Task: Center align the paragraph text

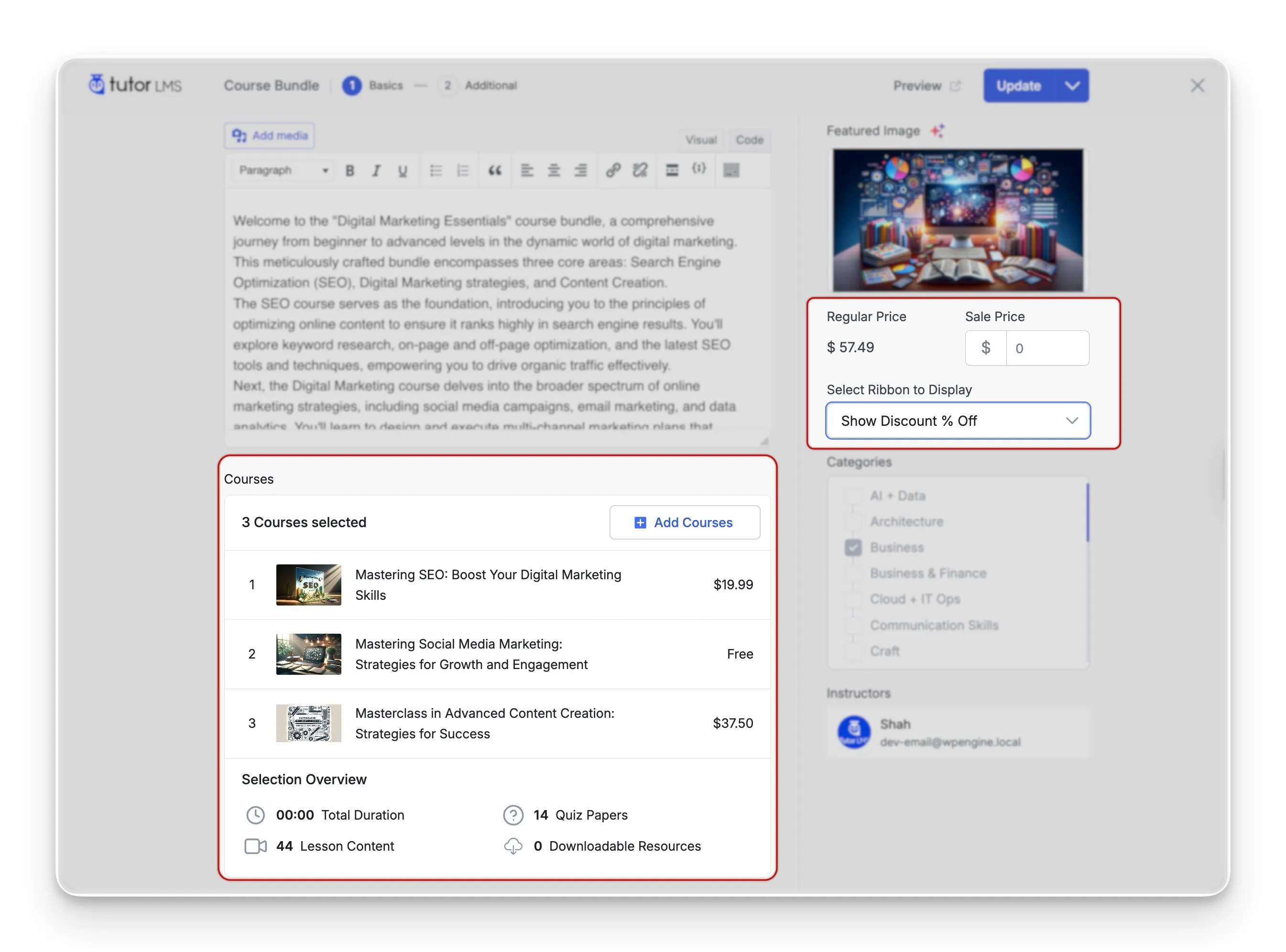Action: pyautogui.click(x=554, y=171)
